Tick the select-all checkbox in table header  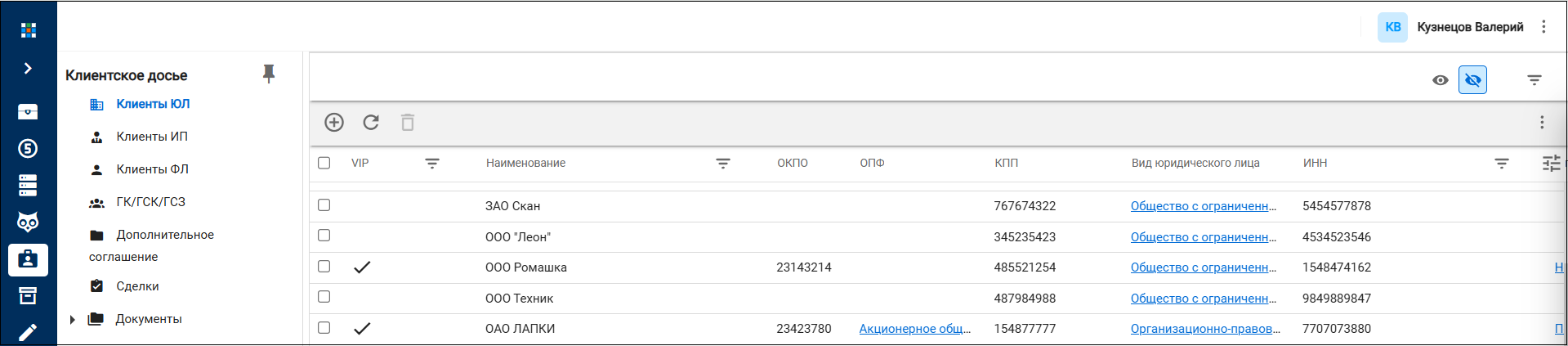tap(324, 163)
